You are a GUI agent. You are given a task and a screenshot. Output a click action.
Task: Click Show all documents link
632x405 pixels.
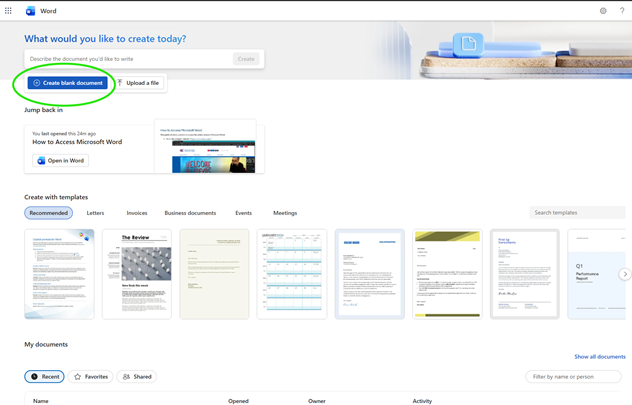click(600, 357)
